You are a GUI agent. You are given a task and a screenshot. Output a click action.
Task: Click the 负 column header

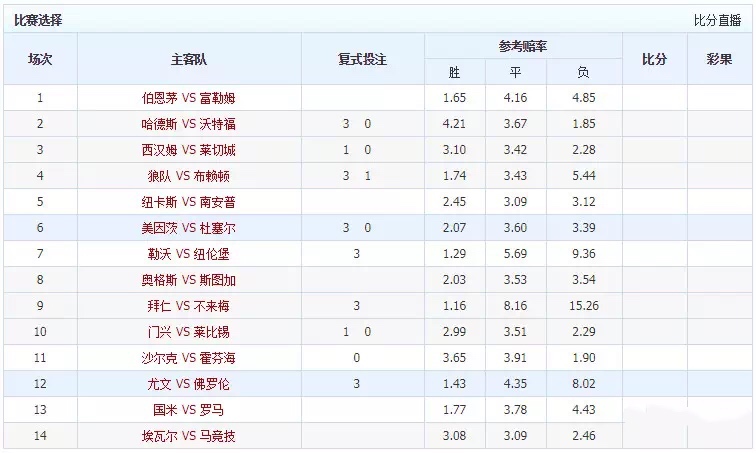click(584, 72)
